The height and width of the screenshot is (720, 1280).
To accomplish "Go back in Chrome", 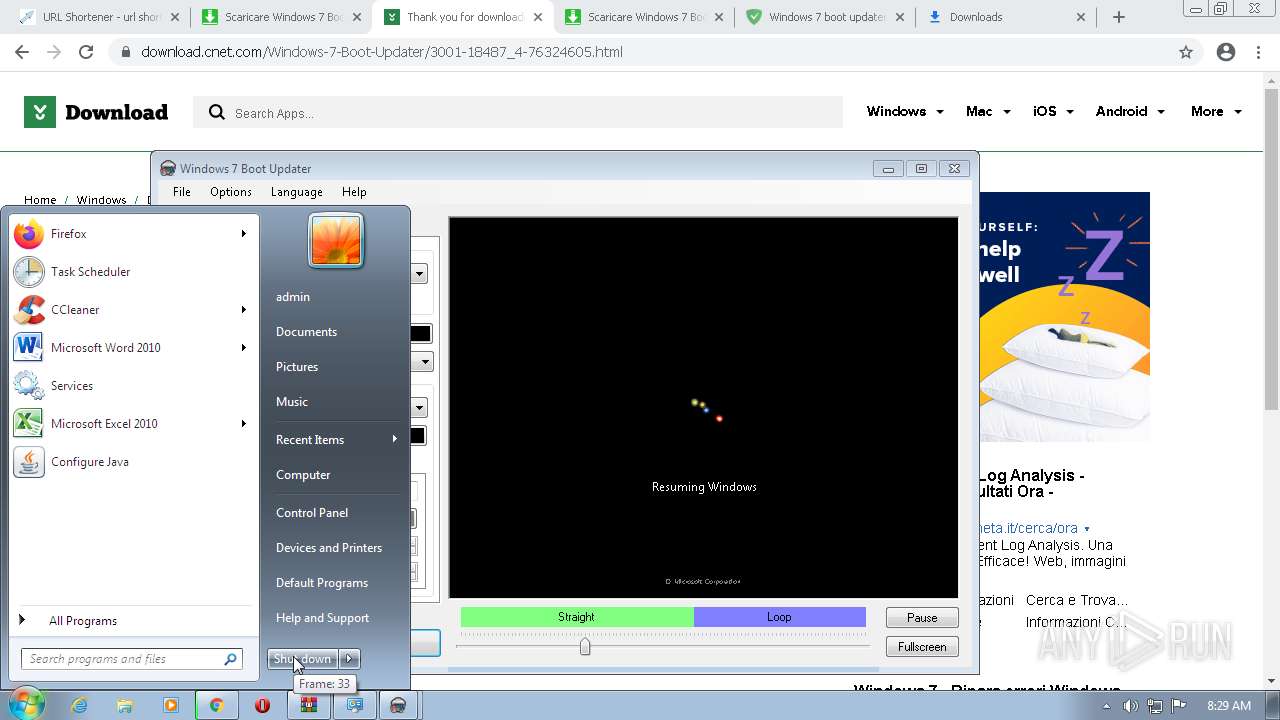I will pyautogui.click(x=22, y=52).
